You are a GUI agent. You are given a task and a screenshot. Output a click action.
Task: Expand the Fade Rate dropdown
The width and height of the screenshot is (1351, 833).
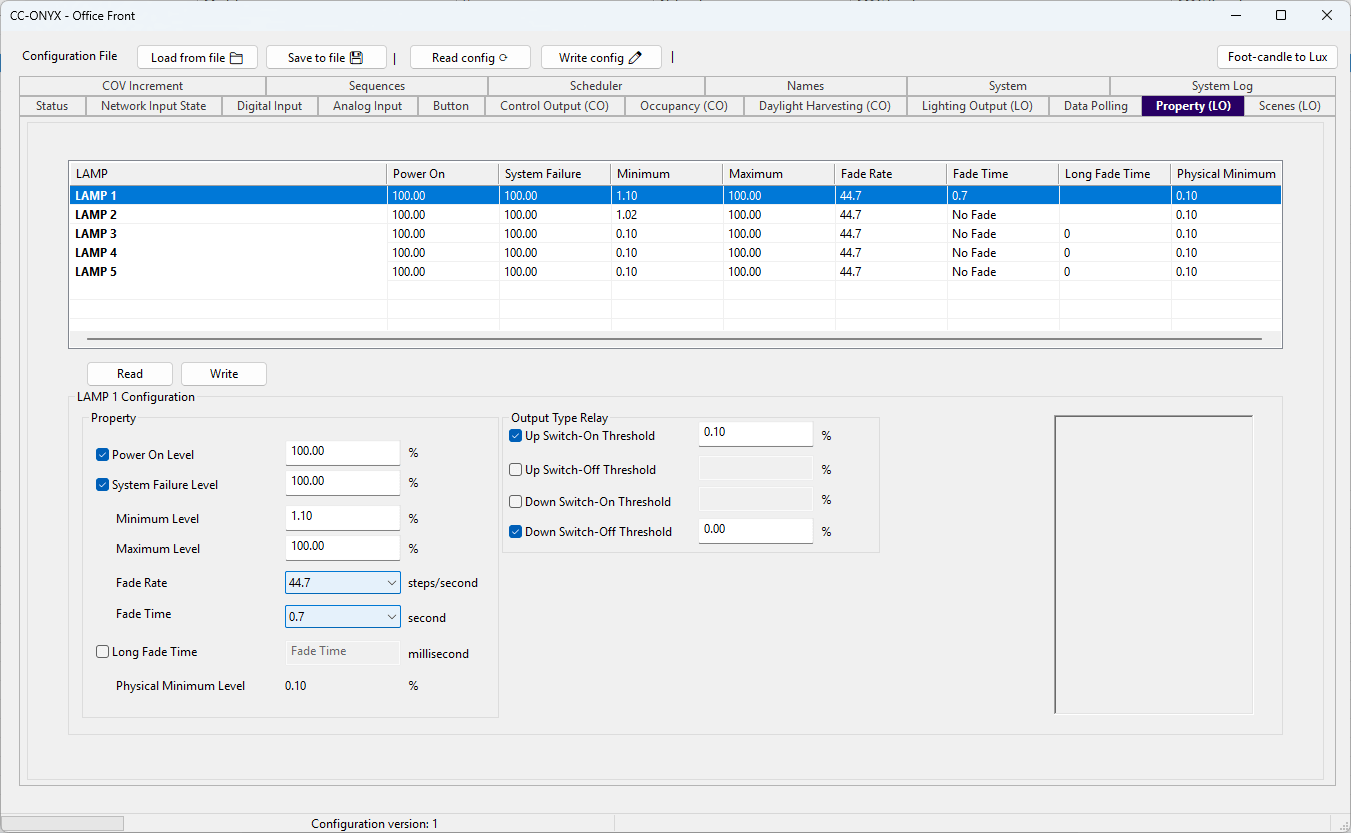coord(343,582)
